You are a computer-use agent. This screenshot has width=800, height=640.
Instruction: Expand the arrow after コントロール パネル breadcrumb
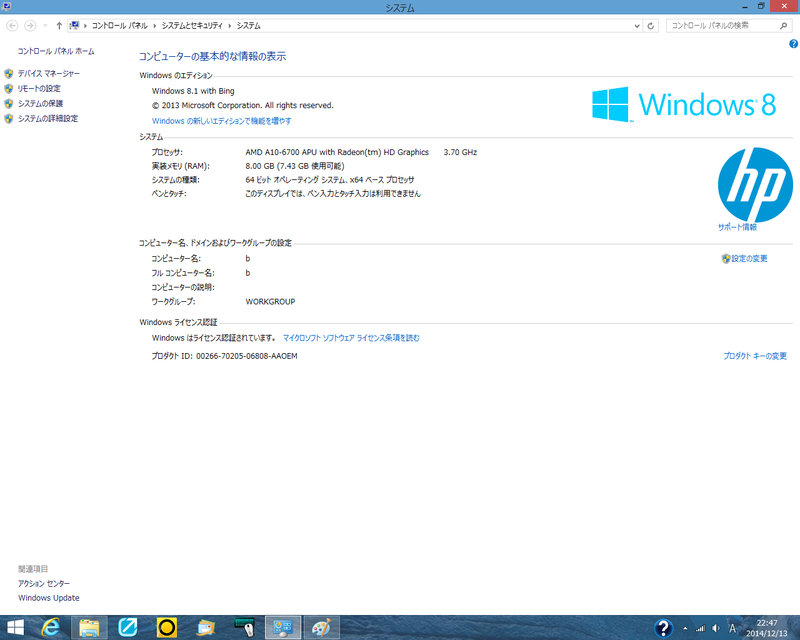pos(155,26)
